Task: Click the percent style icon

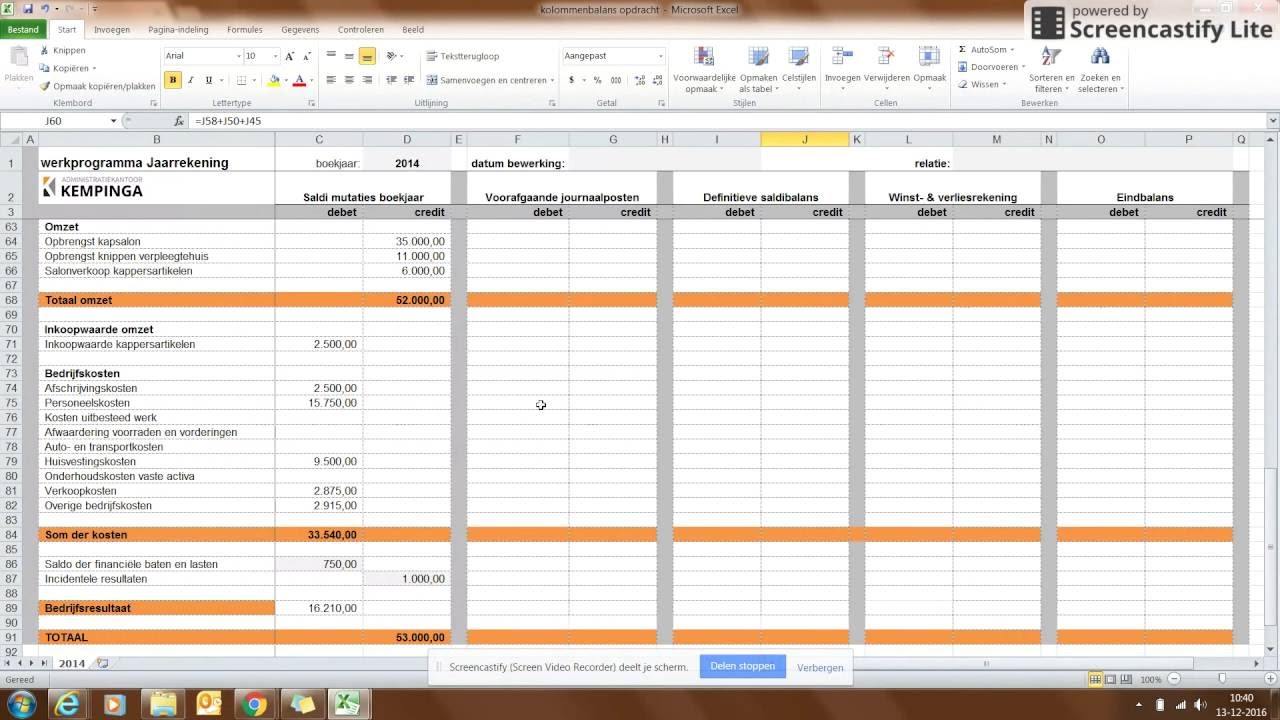Action: [x=598, y=80]
